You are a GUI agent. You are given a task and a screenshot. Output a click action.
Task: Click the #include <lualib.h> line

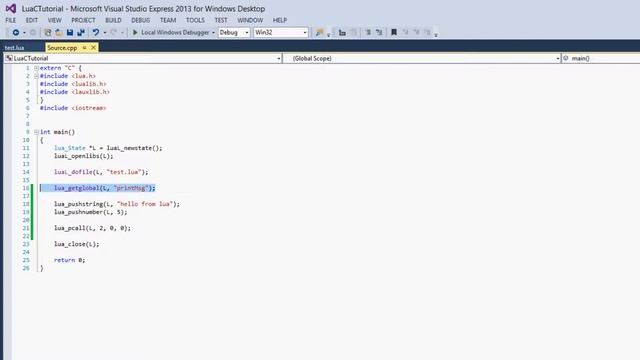pyautogui.click(x=73, y=84)
